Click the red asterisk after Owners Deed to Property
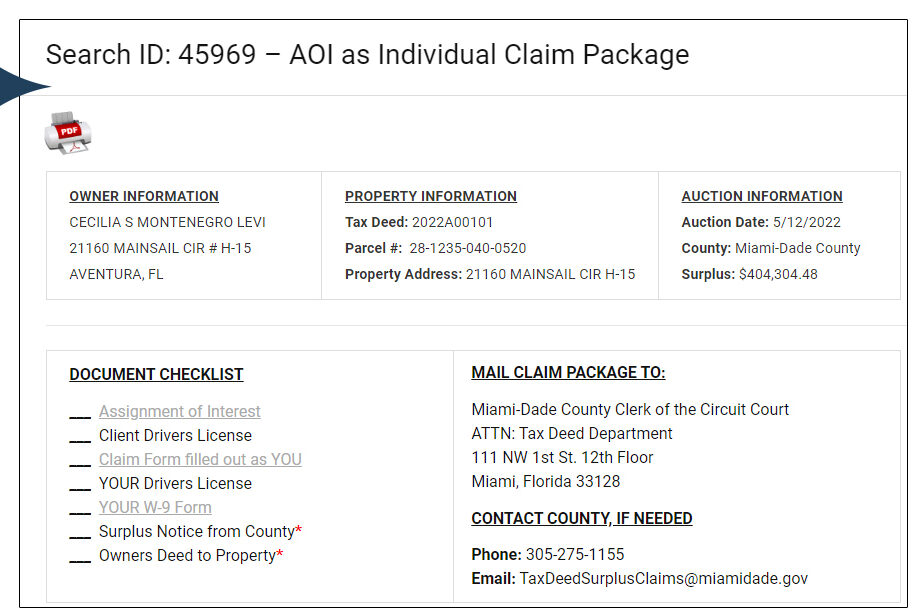The image size is (917, 611). [280, 554]
